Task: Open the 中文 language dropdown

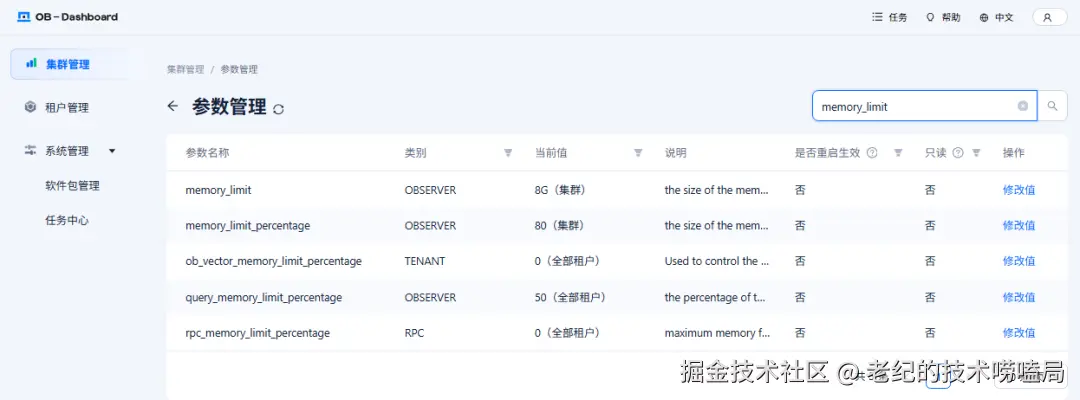Action: pos(996,17)
